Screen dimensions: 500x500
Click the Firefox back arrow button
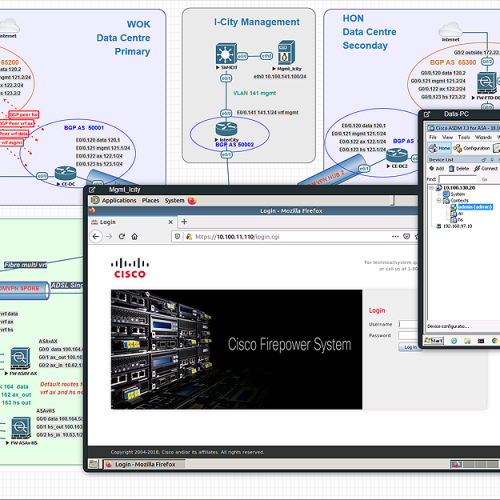point(96,236)
